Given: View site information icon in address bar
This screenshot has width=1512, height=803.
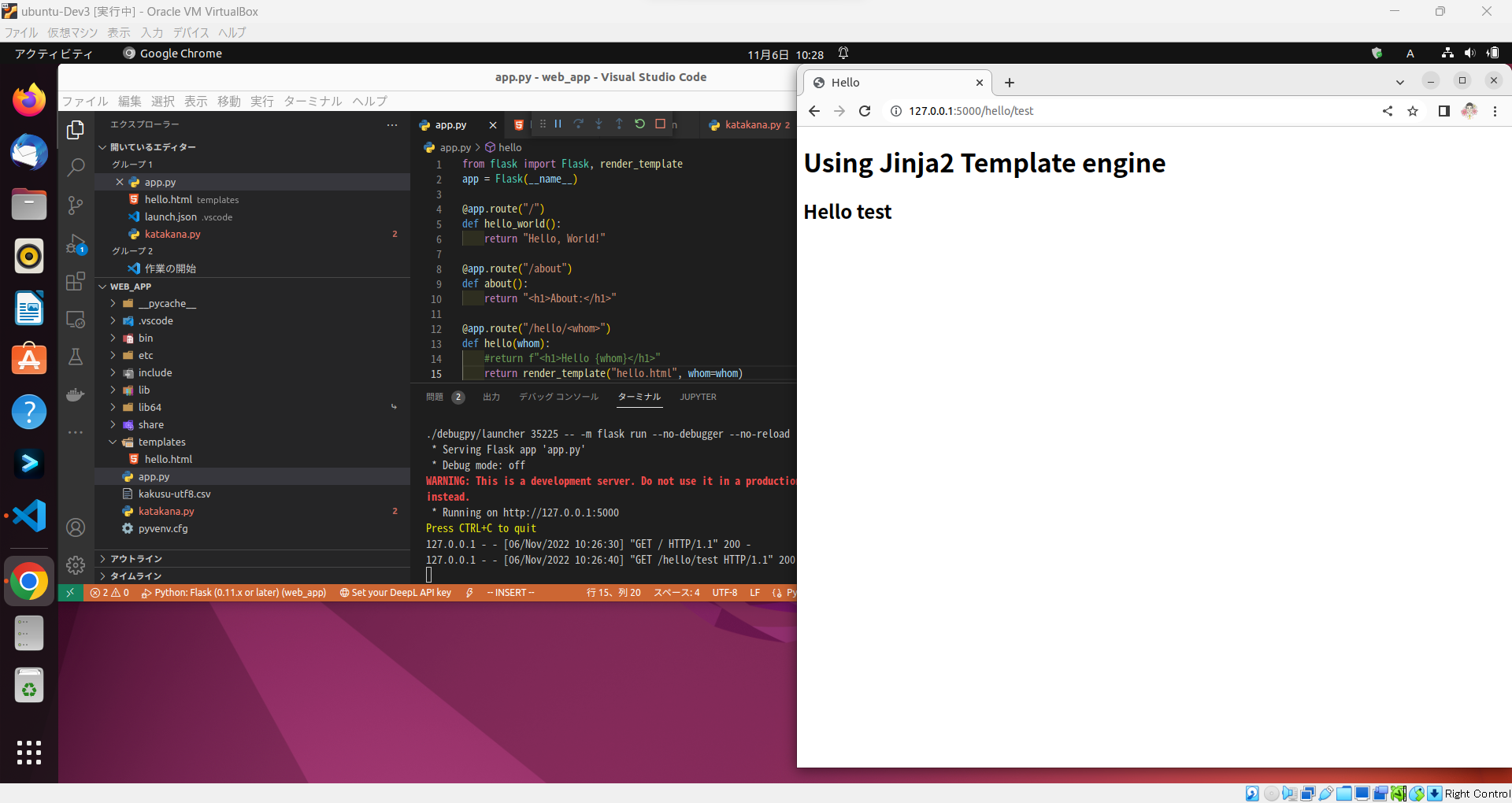Looking at the screenshot, I should click(895, 111).
